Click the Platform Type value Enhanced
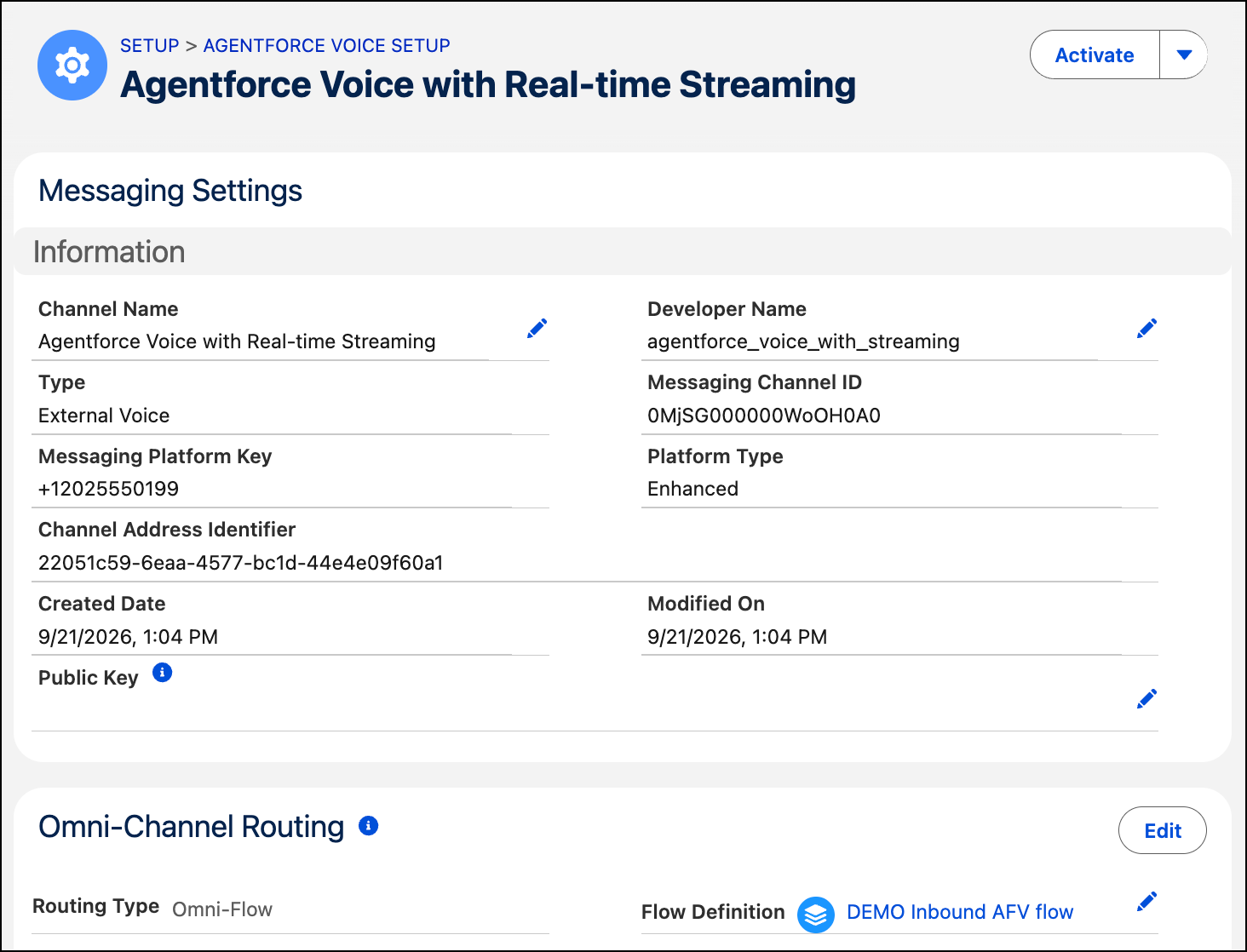The width and height of the screenshot is (1247, 952). [692, 489]
